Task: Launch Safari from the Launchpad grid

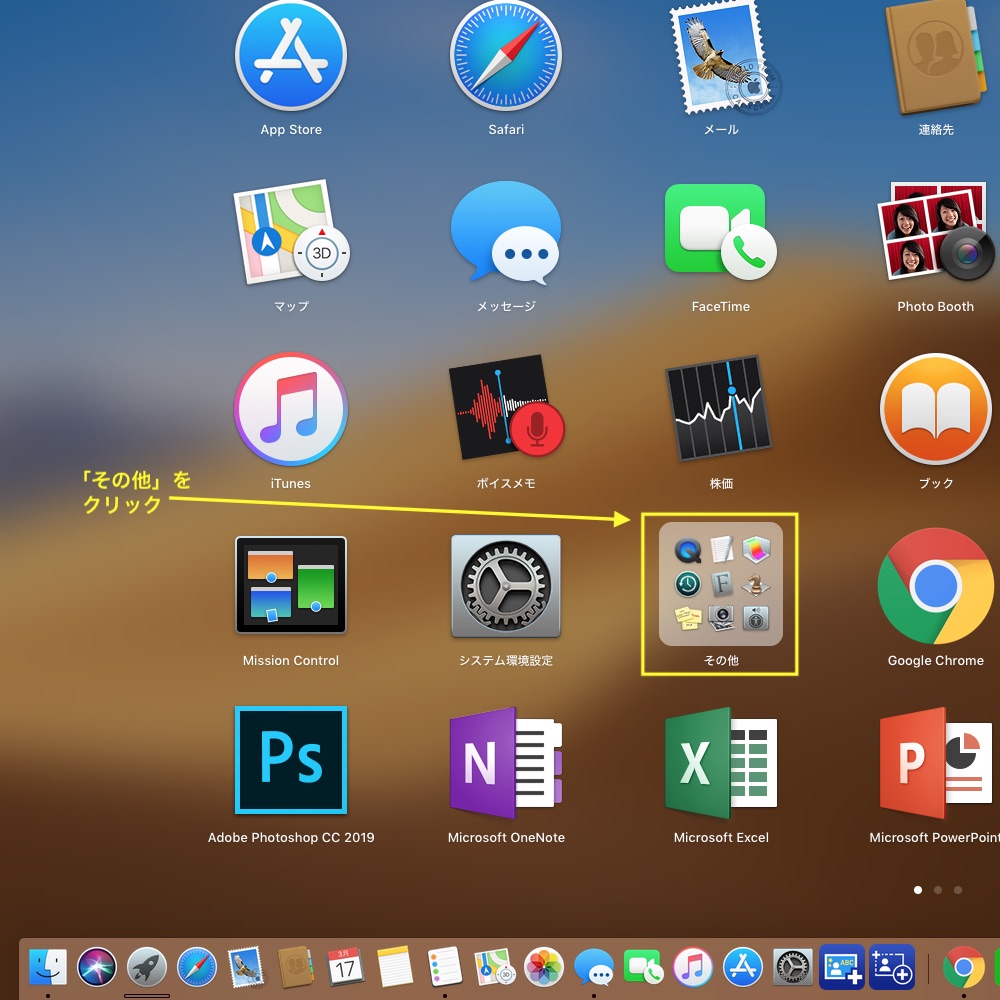Action: (506, 55)
